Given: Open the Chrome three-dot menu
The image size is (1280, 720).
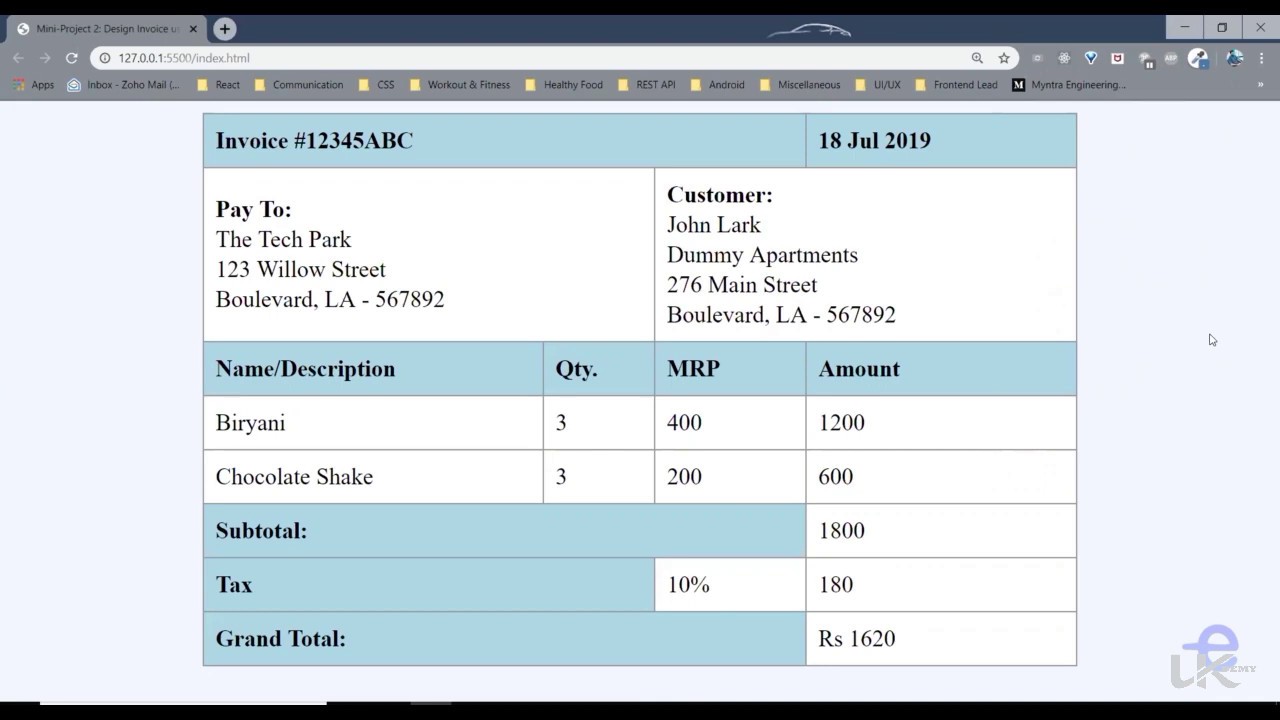Looking at the screenshot, I should (x=1262, y=58).
